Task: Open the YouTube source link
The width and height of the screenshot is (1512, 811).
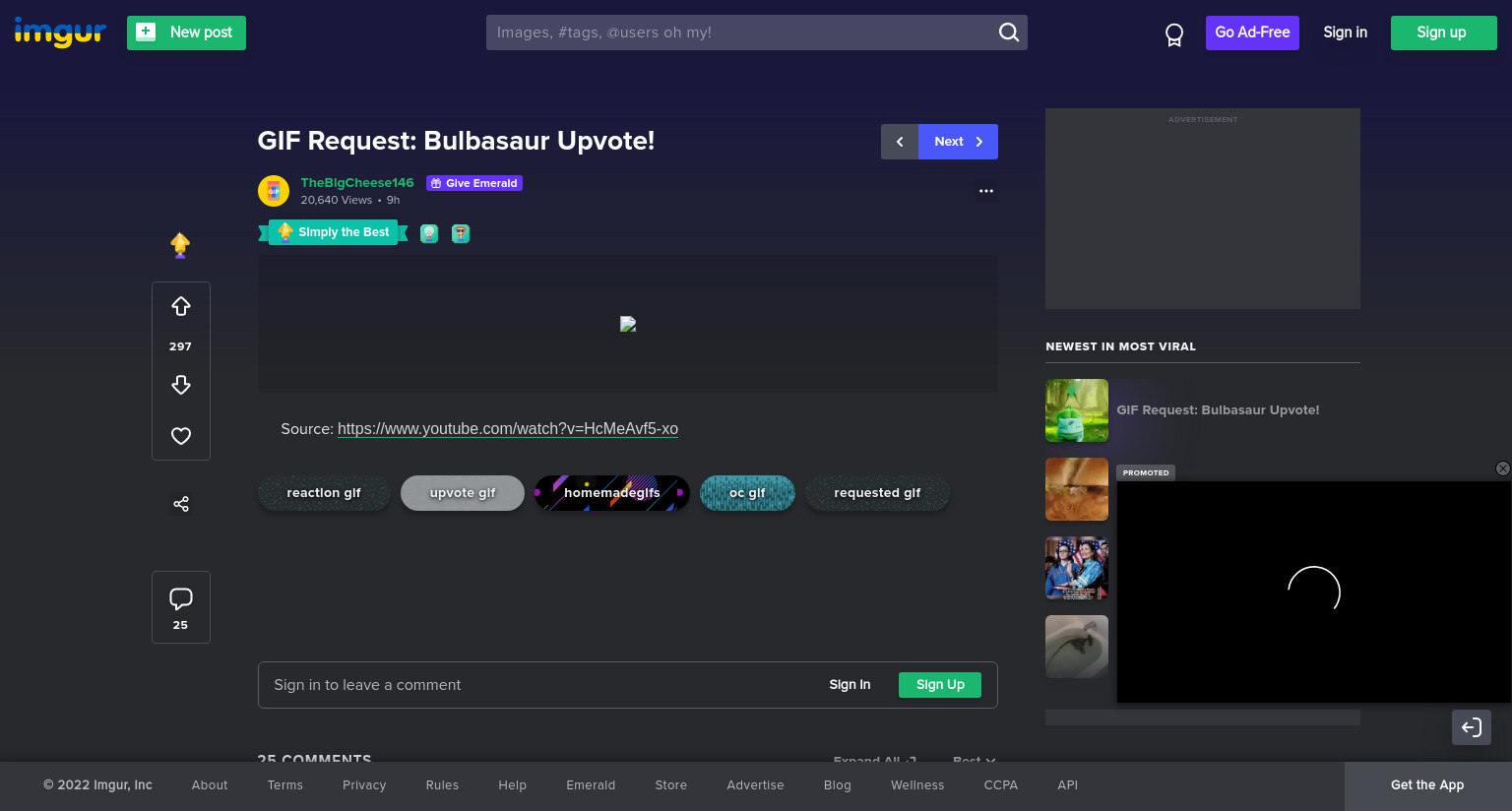Action: pos(508,429)
